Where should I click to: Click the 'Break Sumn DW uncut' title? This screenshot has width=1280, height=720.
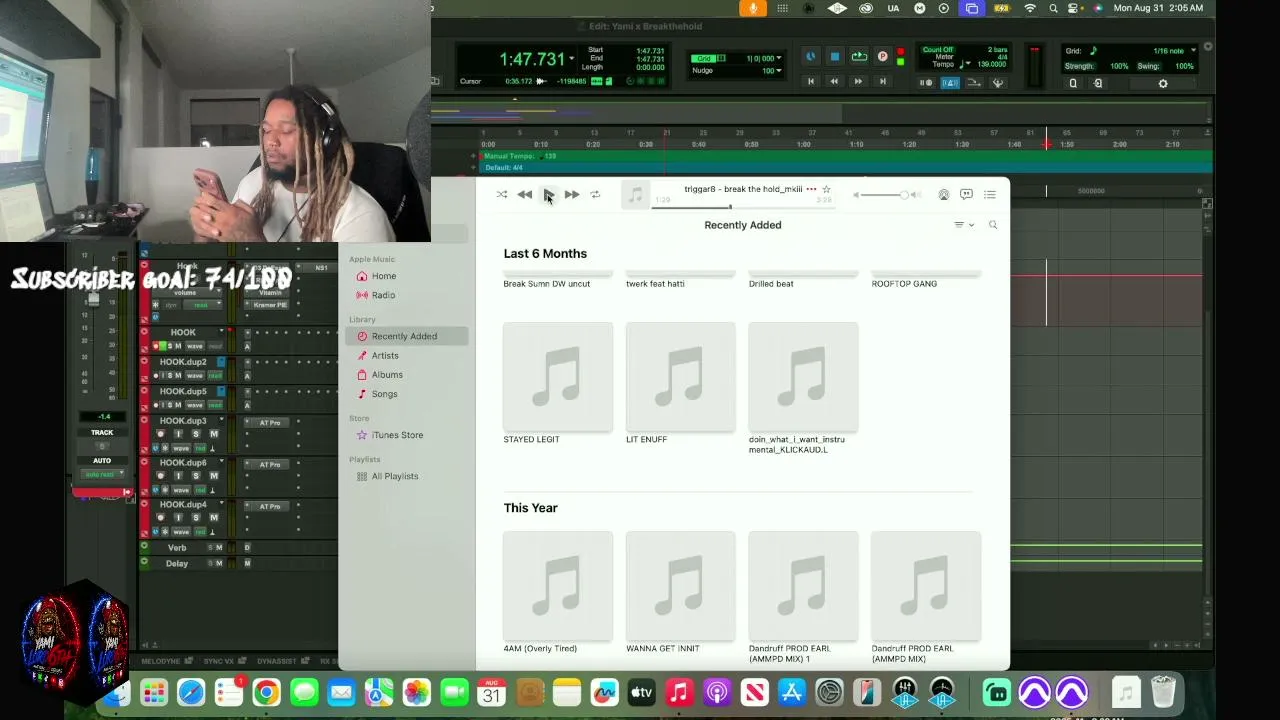(x=547, y=284)
